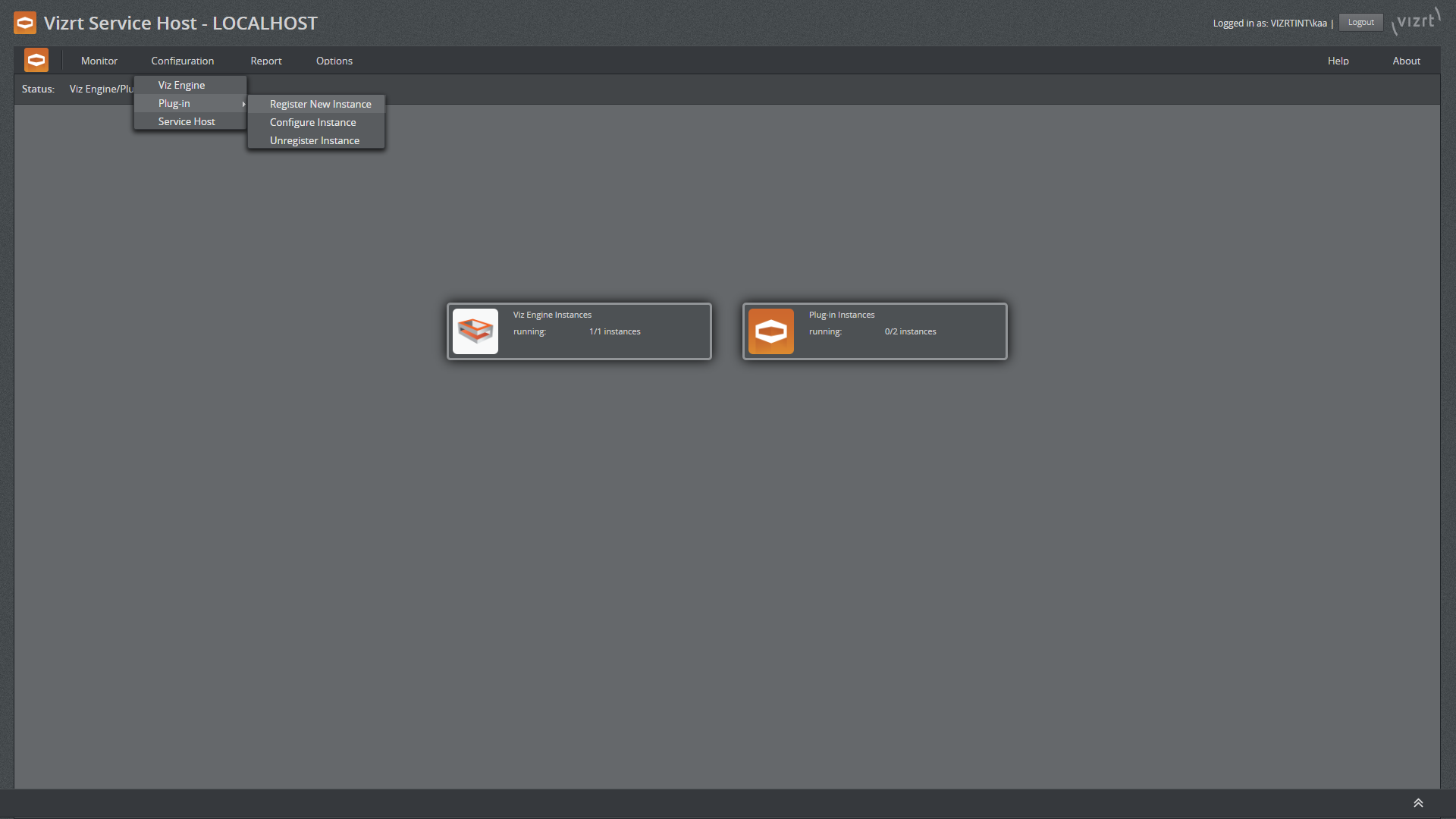The image size is (1456, 819).
Task: Click the orange Vizrt logo in the title bar
Action: coord(25,23)
